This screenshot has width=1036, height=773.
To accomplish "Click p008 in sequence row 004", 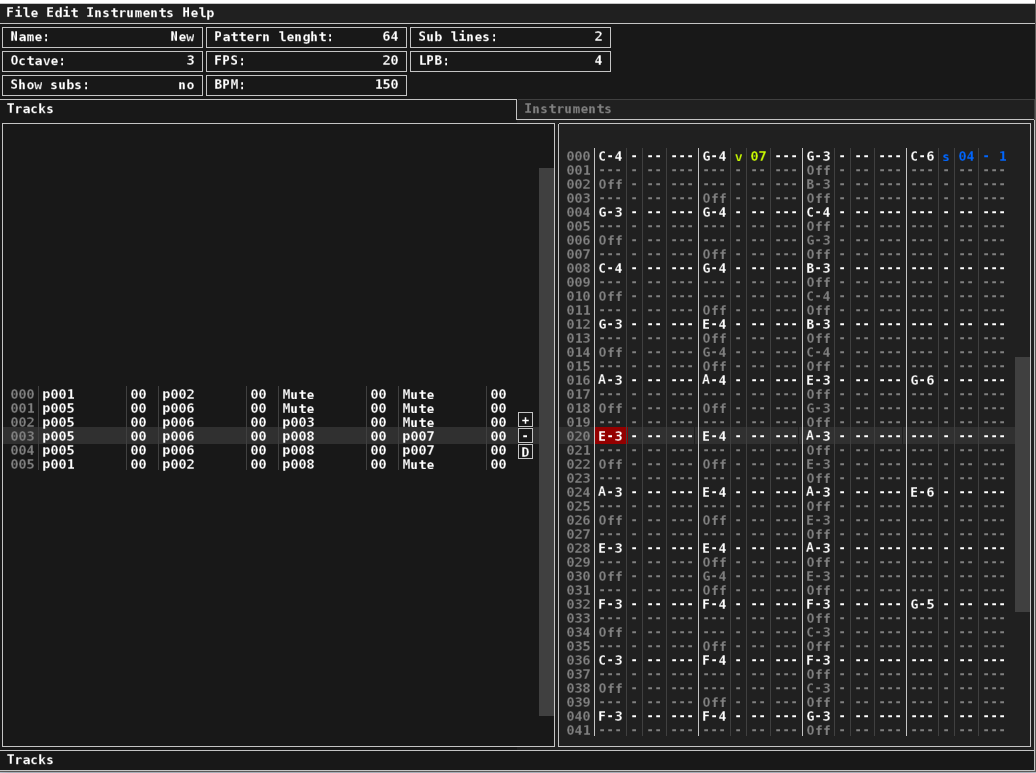I will click(x=298, y=451).
